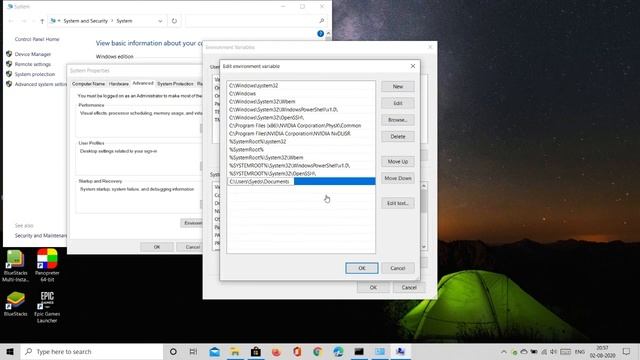Screen dimensions: 640x360
Task: Select the NVIDIA PhysX Common path entry
Action: click(x=301, y=125)
